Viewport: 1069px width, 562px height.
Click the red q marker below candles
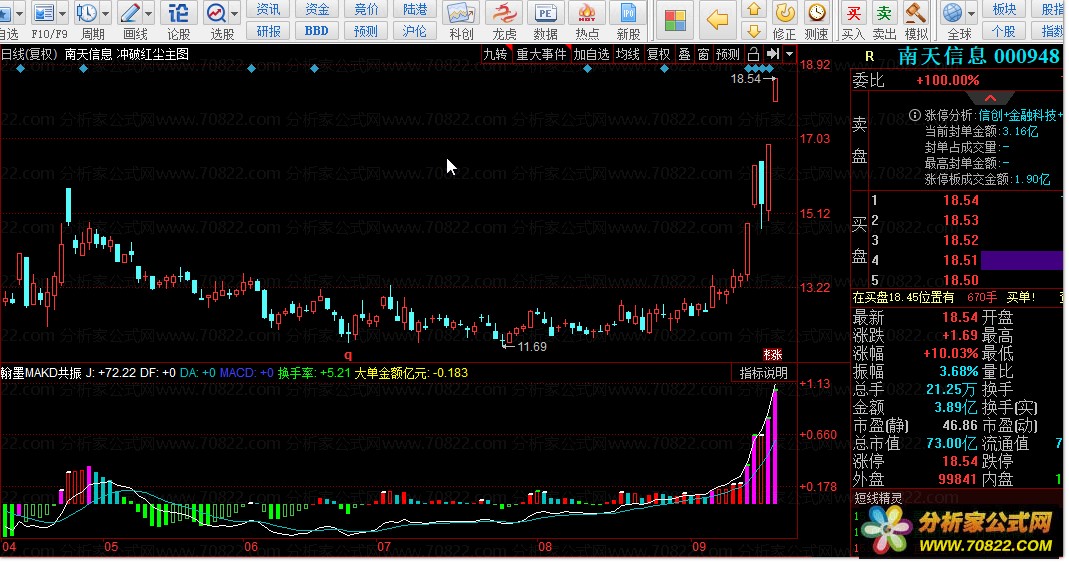[x=348, y=355]
